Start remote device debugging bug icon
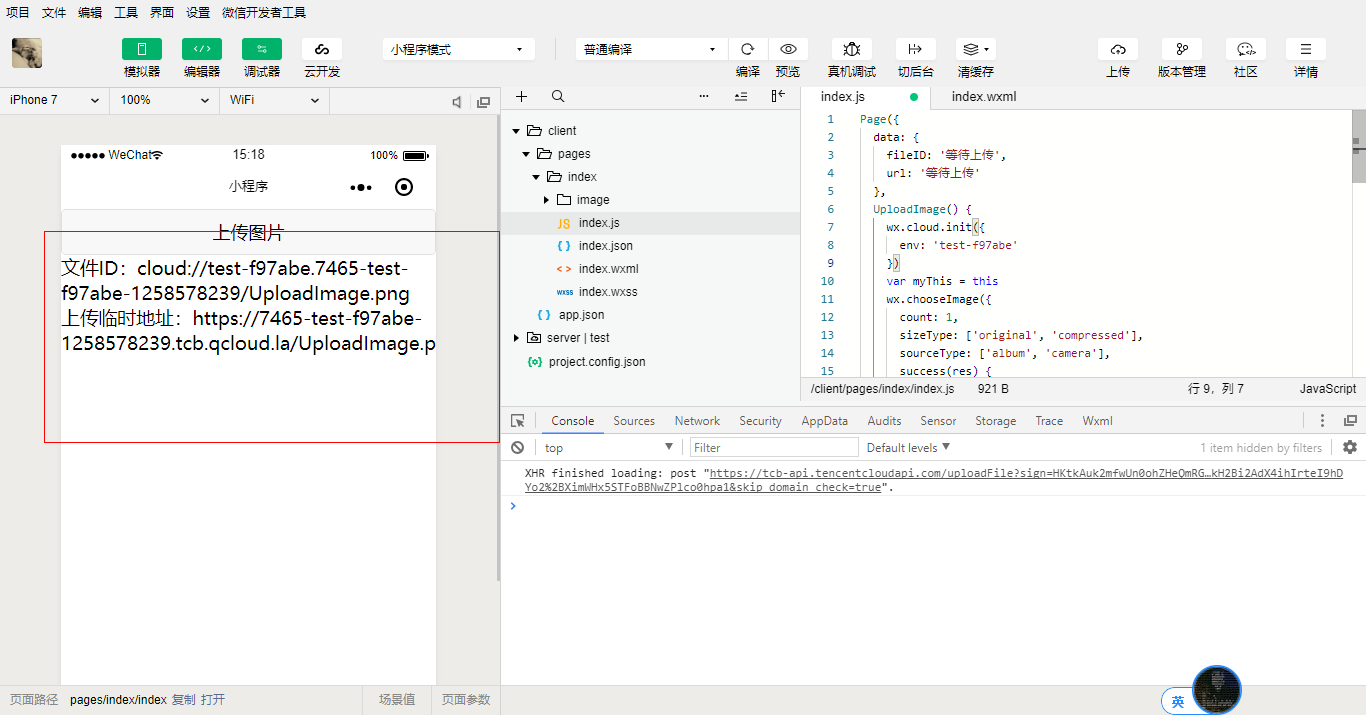The width and height of the screenshot is (1366, 715). (x=851, y=49)
